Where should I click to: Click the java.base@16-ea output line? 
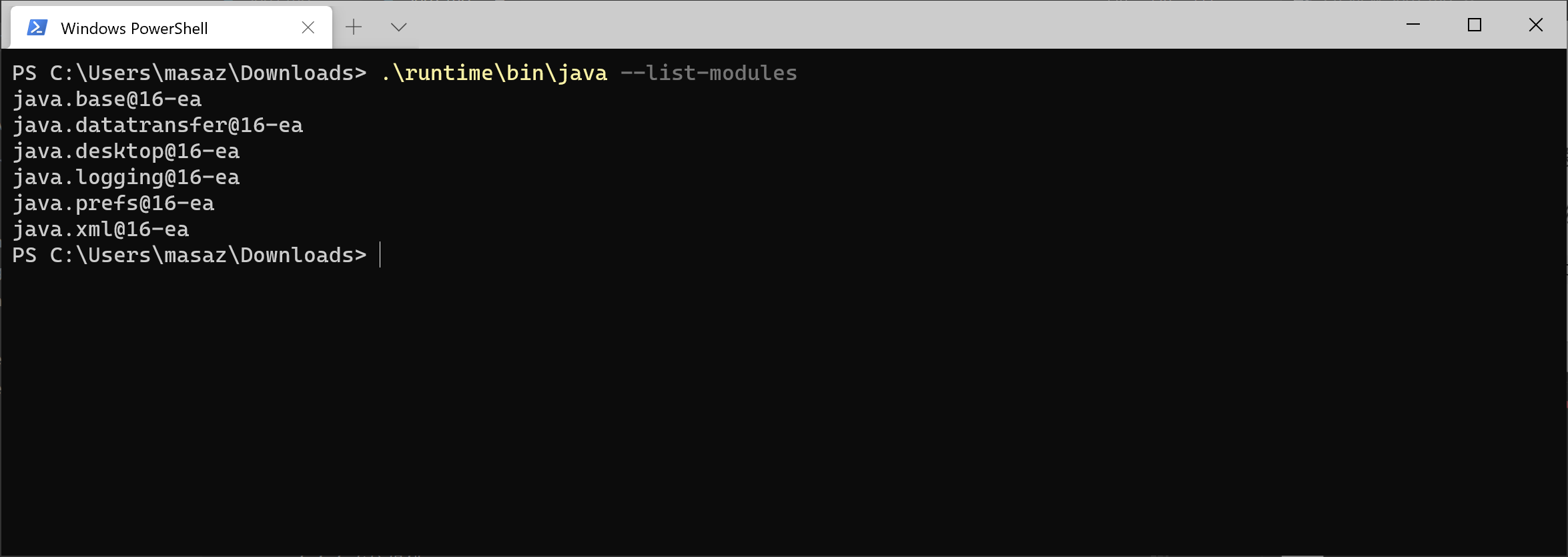point(107,99)
